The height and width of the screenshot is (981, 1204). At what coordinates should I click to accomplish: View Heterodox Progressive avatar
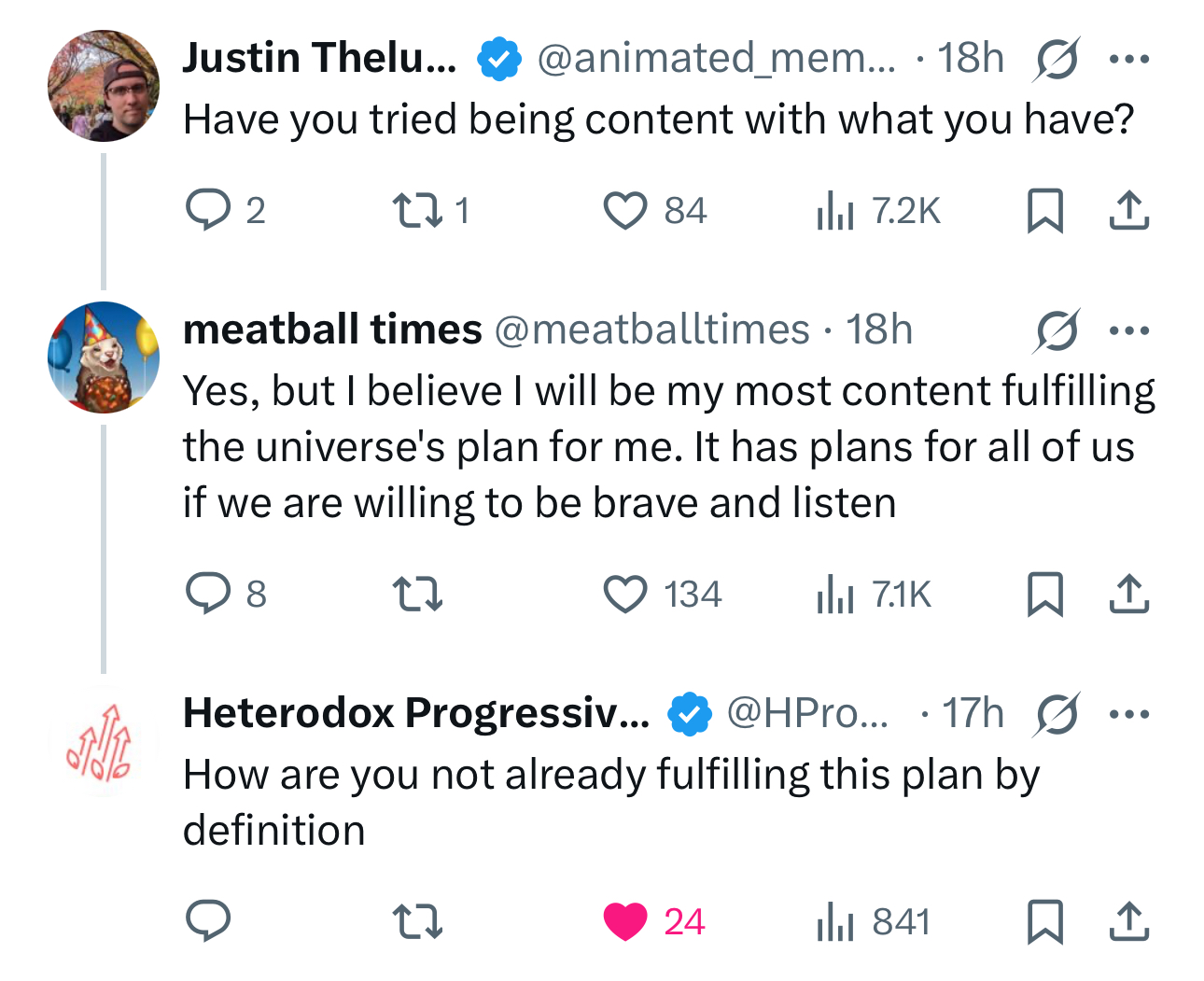click(103, 742)
